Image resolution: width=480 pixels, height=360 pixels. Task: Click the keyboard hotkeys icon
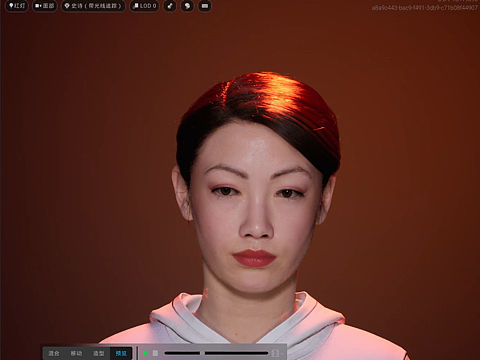205,6
